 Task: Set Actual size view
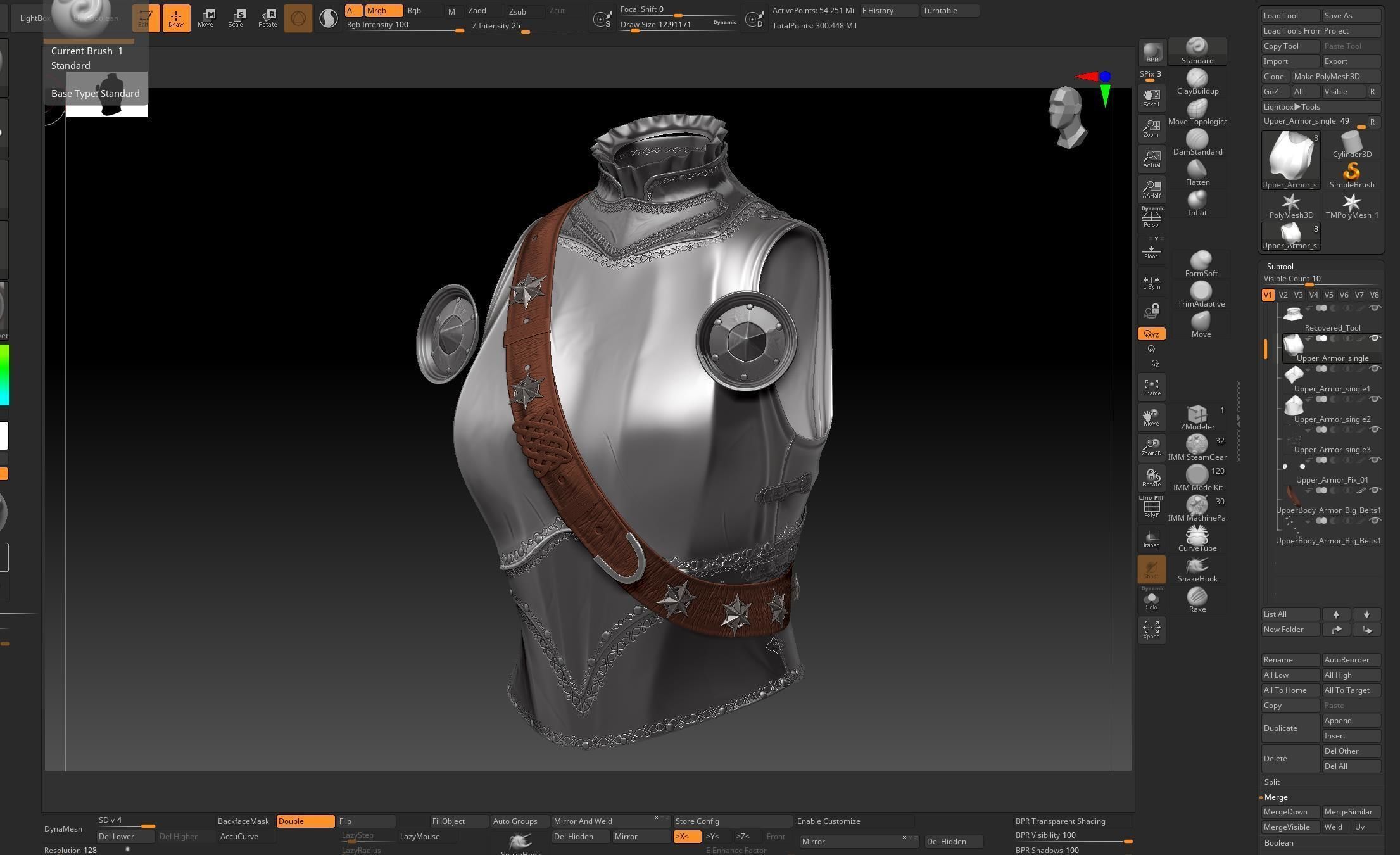click(1151, 159)
